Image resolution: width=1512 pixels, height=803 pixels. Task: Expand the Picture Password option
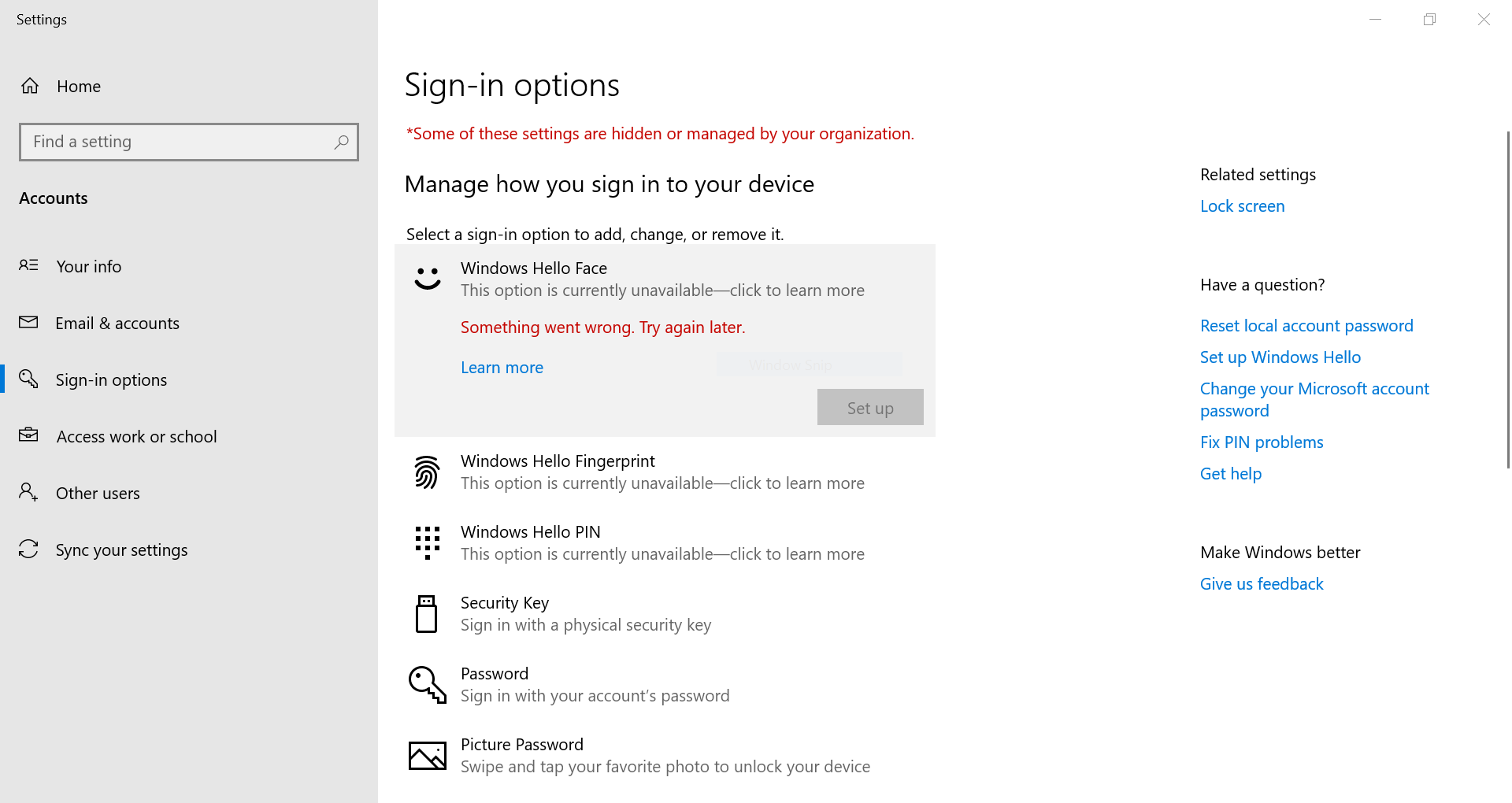coord(665,756)
